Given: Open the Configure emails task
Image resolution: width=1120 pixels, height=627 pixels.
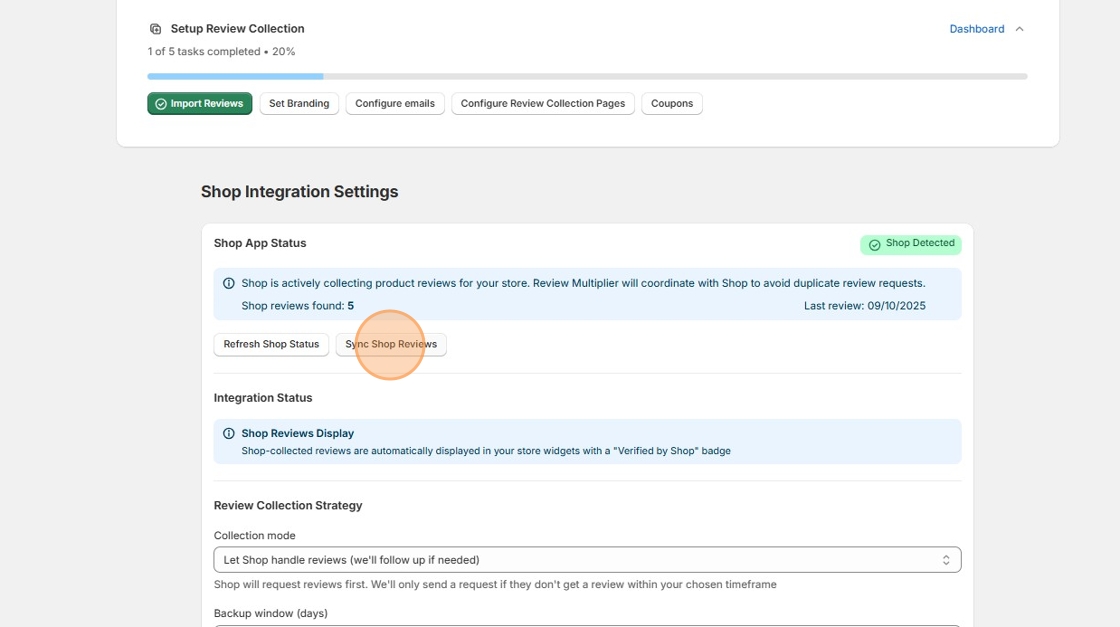Looking at the screenshot, I should 395,104.
